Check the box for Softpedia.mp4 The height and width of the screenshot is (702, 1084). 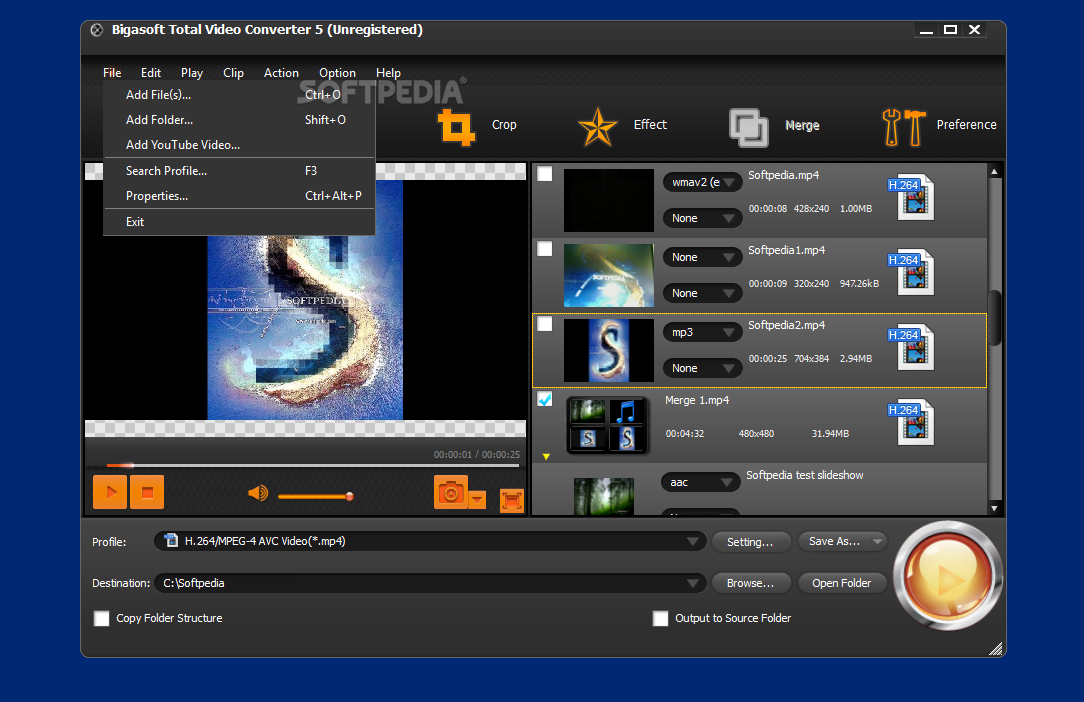(x=545, y=174)
